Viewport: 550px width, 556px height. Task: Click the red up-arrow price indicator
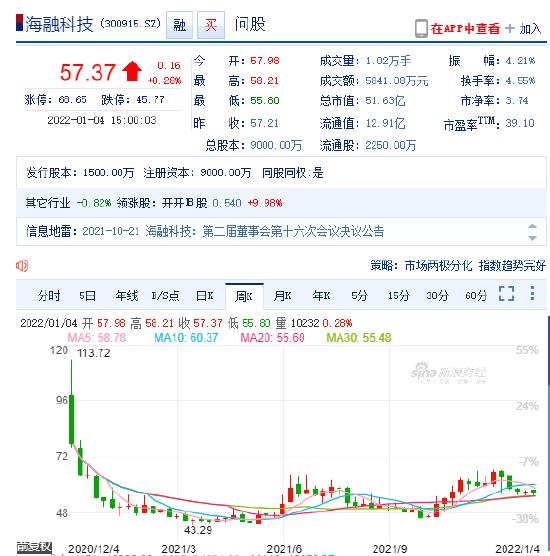[x=132, y=71]
